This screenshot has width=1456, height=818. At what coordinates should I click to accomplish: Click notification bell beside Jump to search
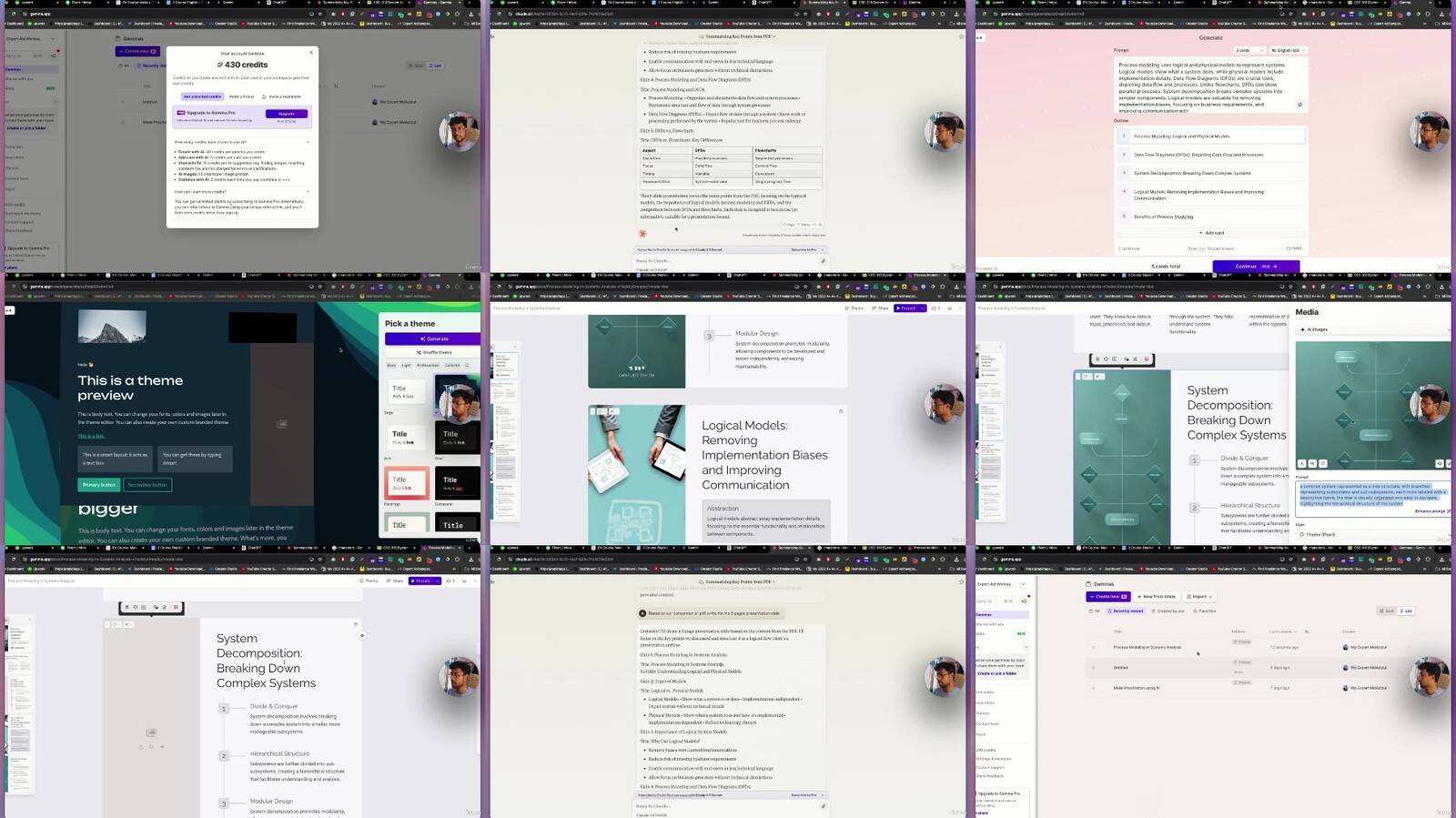(x=1025, y=601)
